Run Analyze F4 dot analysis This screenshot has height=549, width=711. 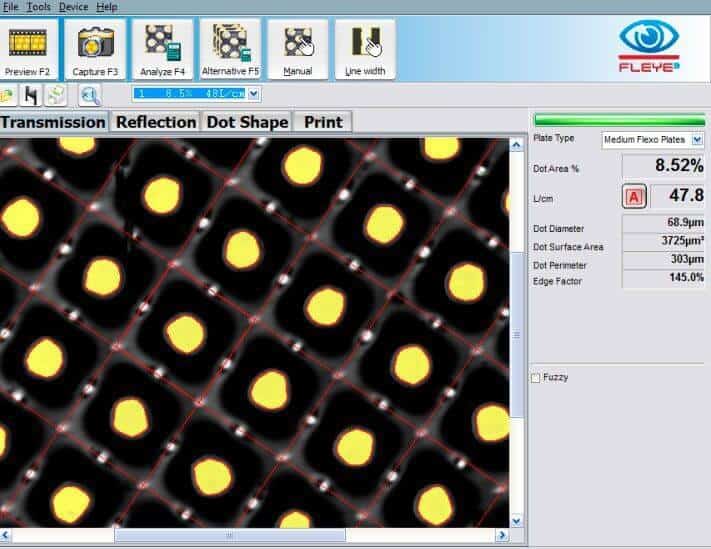pyautogui.click(x=162, y=50)
